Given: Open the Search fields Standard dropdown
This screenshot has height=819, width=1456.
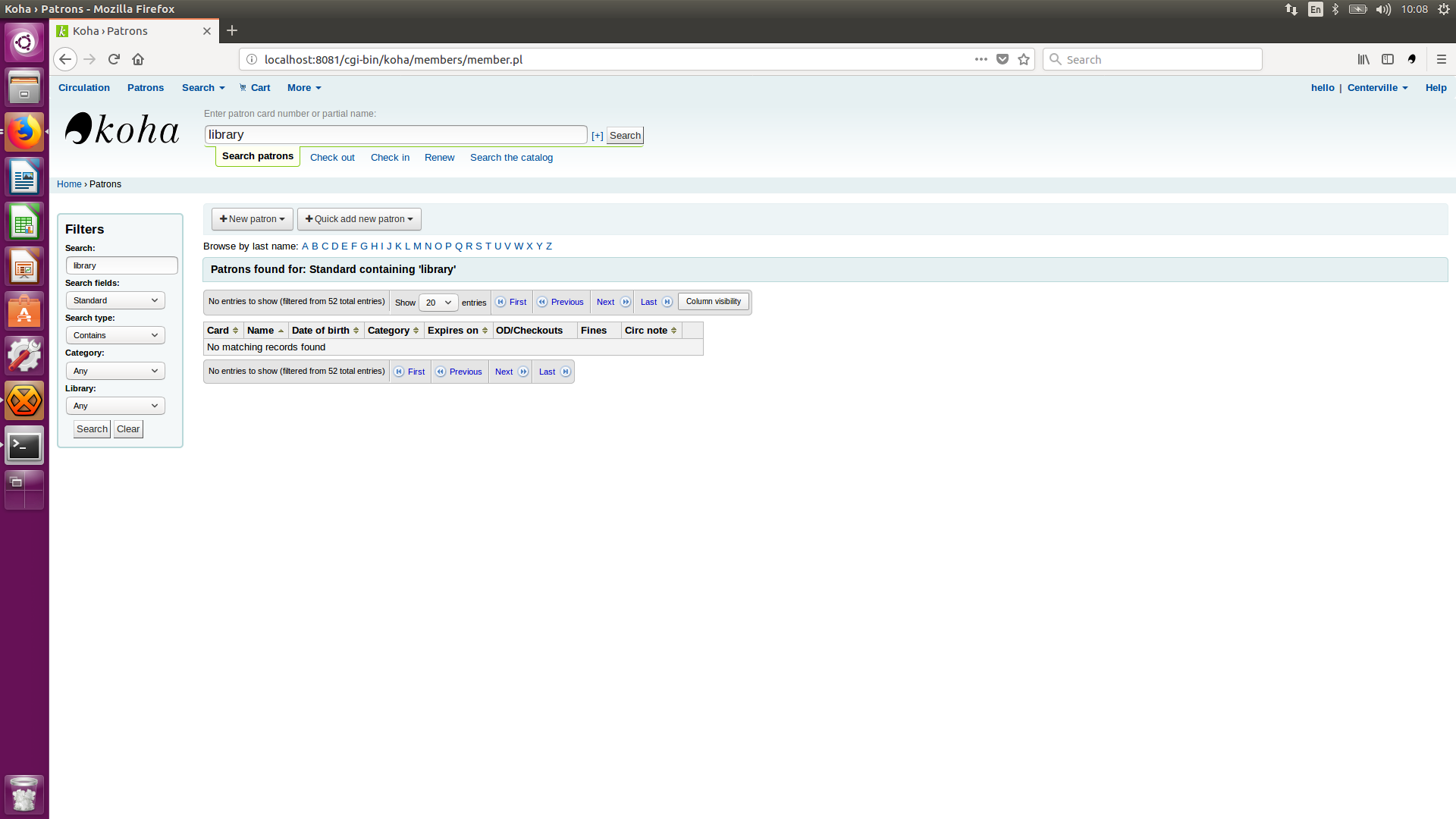Looking at the screenshot, I should click(x=115, y=300).
